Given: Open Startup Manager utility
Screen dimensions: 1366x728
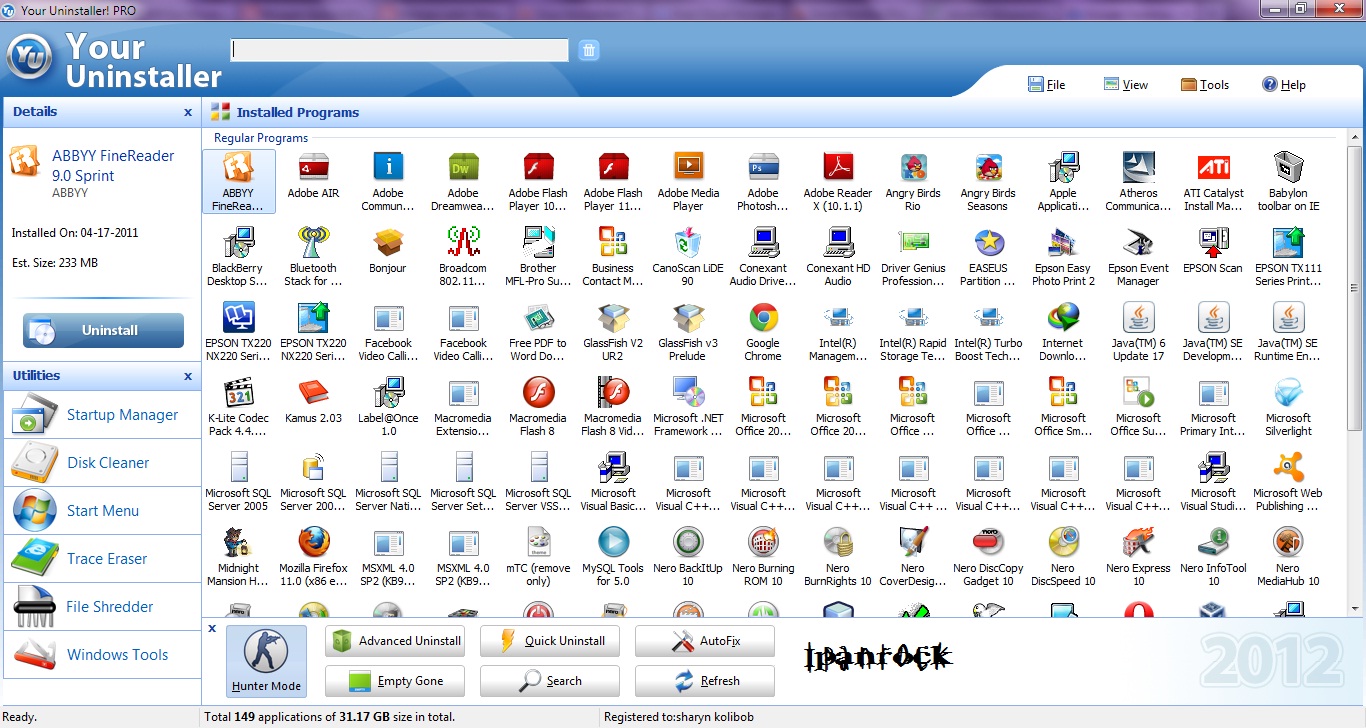Looking at the screenshot, I should pyautogui.click(x=101, y=415).
